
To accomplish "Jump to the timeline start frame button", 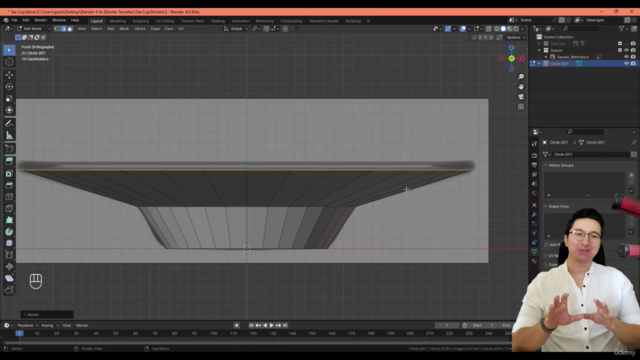I will (x=251, y=326).
